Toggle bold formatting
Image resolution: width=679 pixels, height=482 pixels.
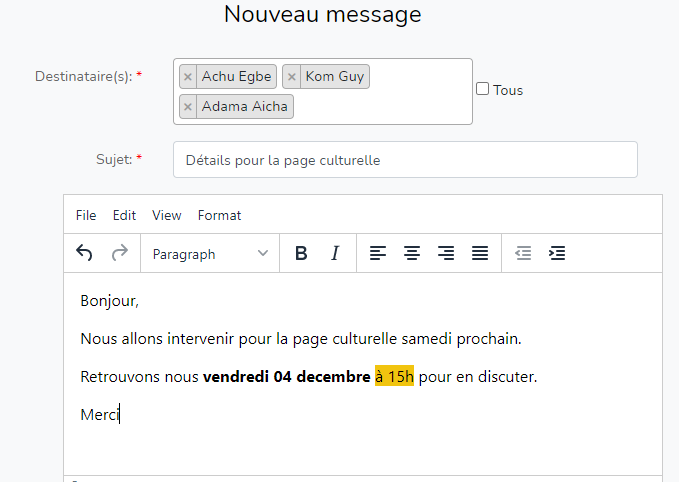(x=301, y=253)
